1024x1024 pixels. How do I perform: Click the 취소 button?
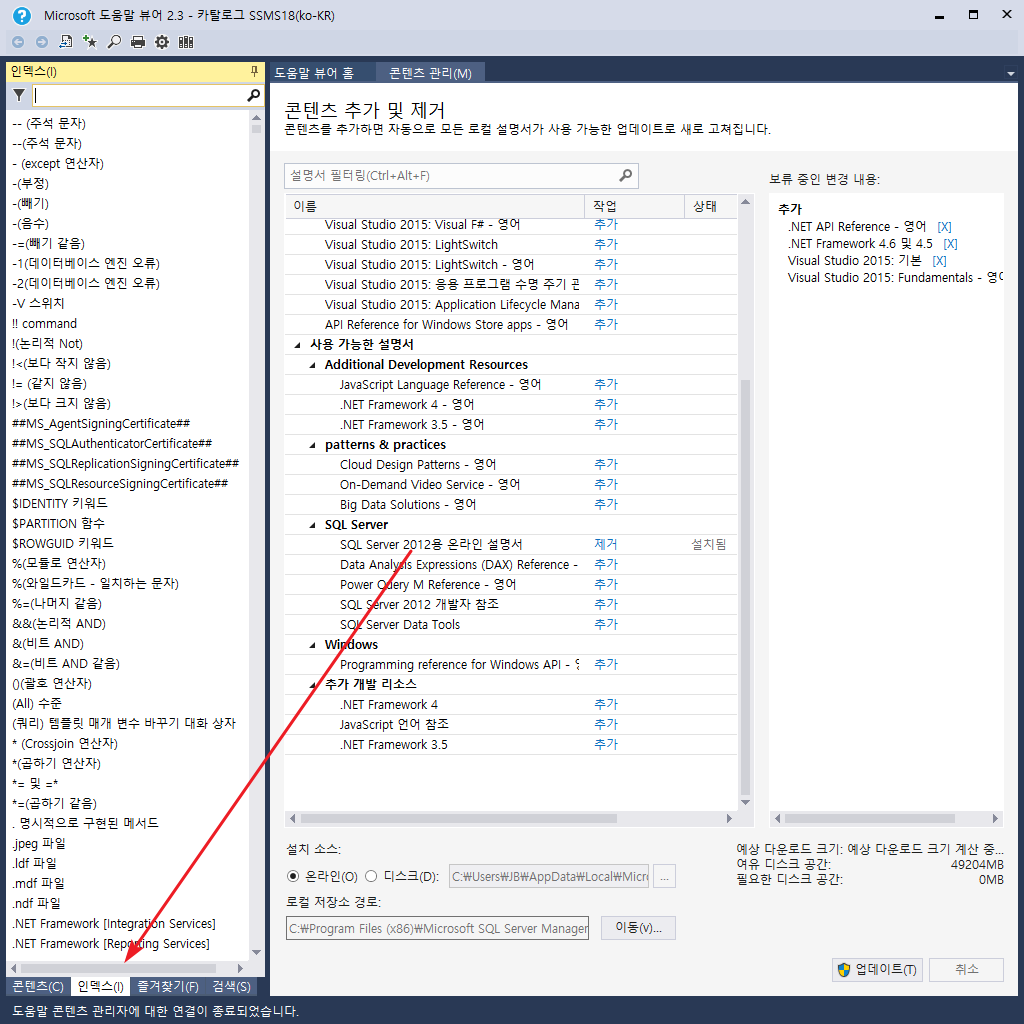(967, 970)
